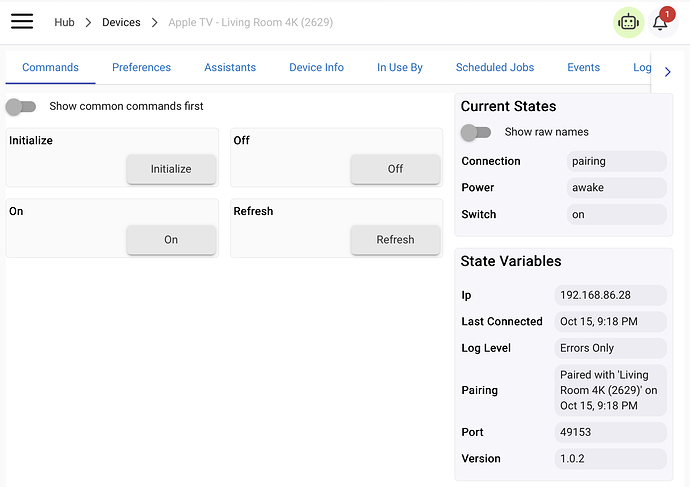Toggle Show common commands first
The image size is (690, 487).
tap(21, 106)
